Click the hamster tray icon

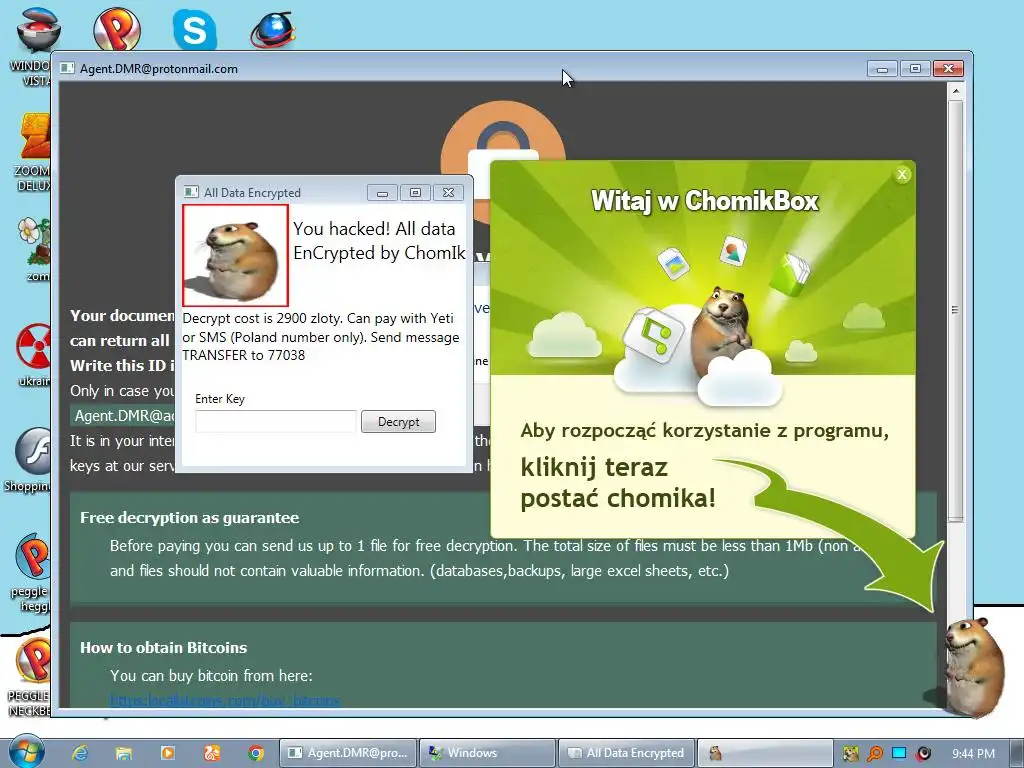pyautogui.click(x=850, y=754)
